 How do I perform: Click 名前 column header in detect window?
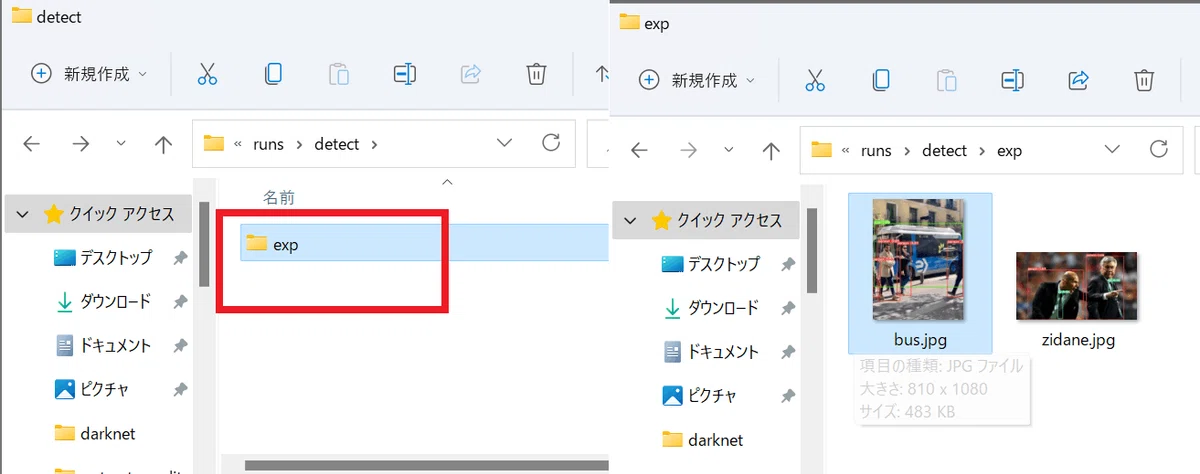click(279, 198)
